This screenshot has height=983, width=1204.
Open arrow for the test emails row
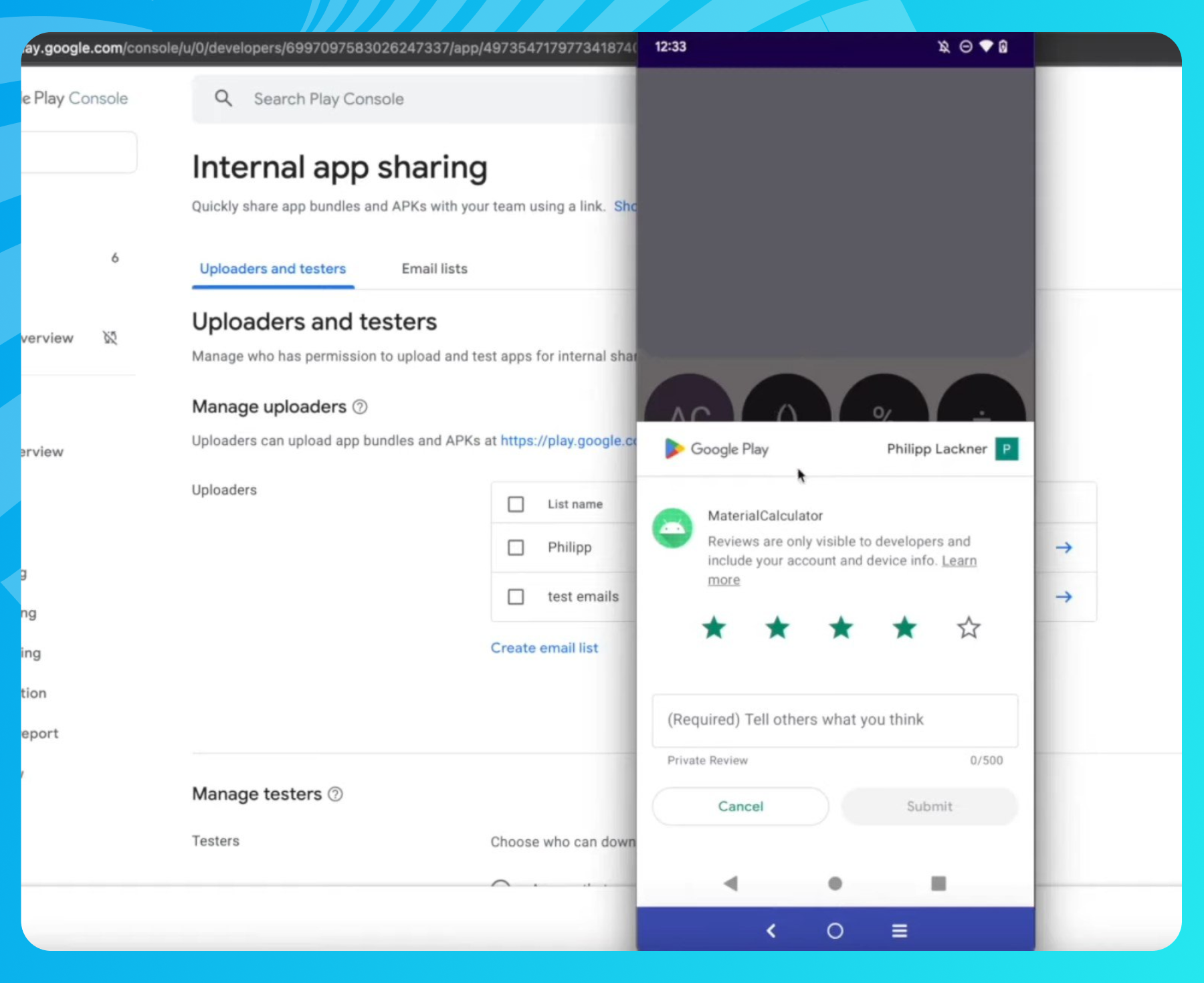point(1064,596)
